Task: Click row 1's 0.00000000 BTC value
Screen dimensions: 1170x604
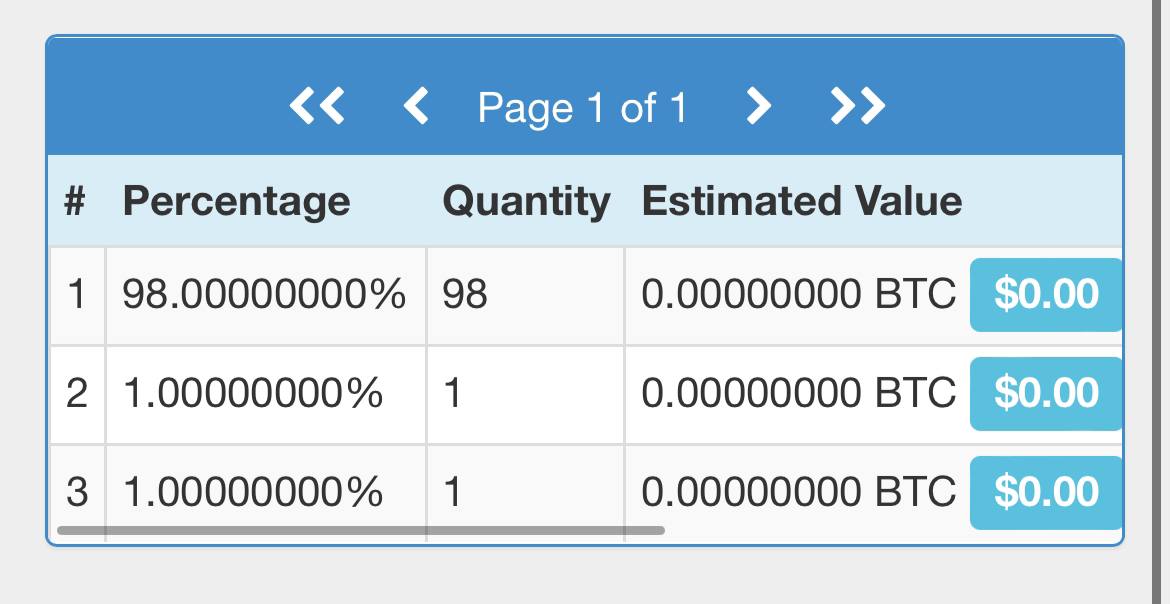Action: coord(798,295)
